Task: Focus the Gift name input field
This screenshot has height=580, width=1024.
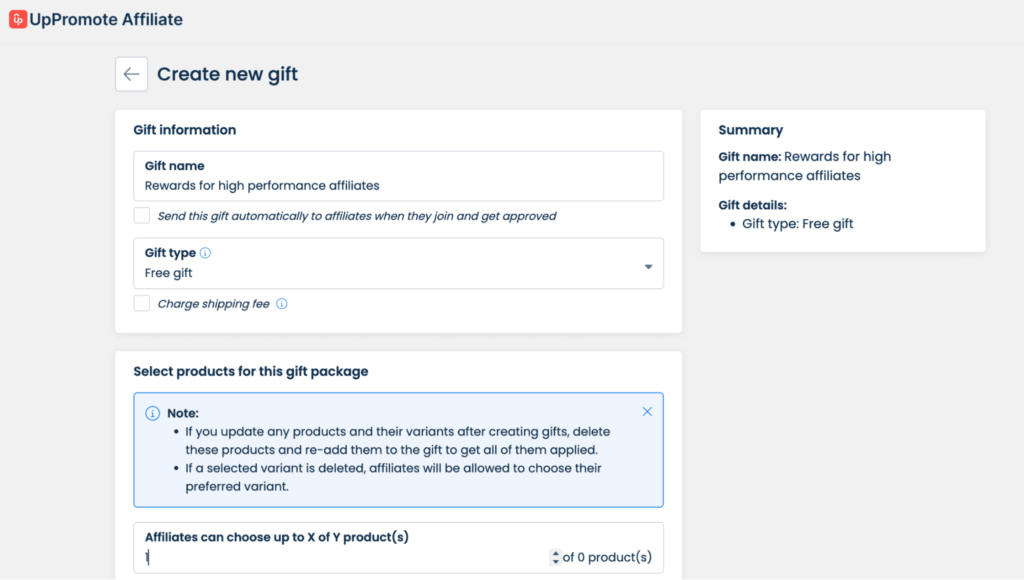Action: click(398, 185)
